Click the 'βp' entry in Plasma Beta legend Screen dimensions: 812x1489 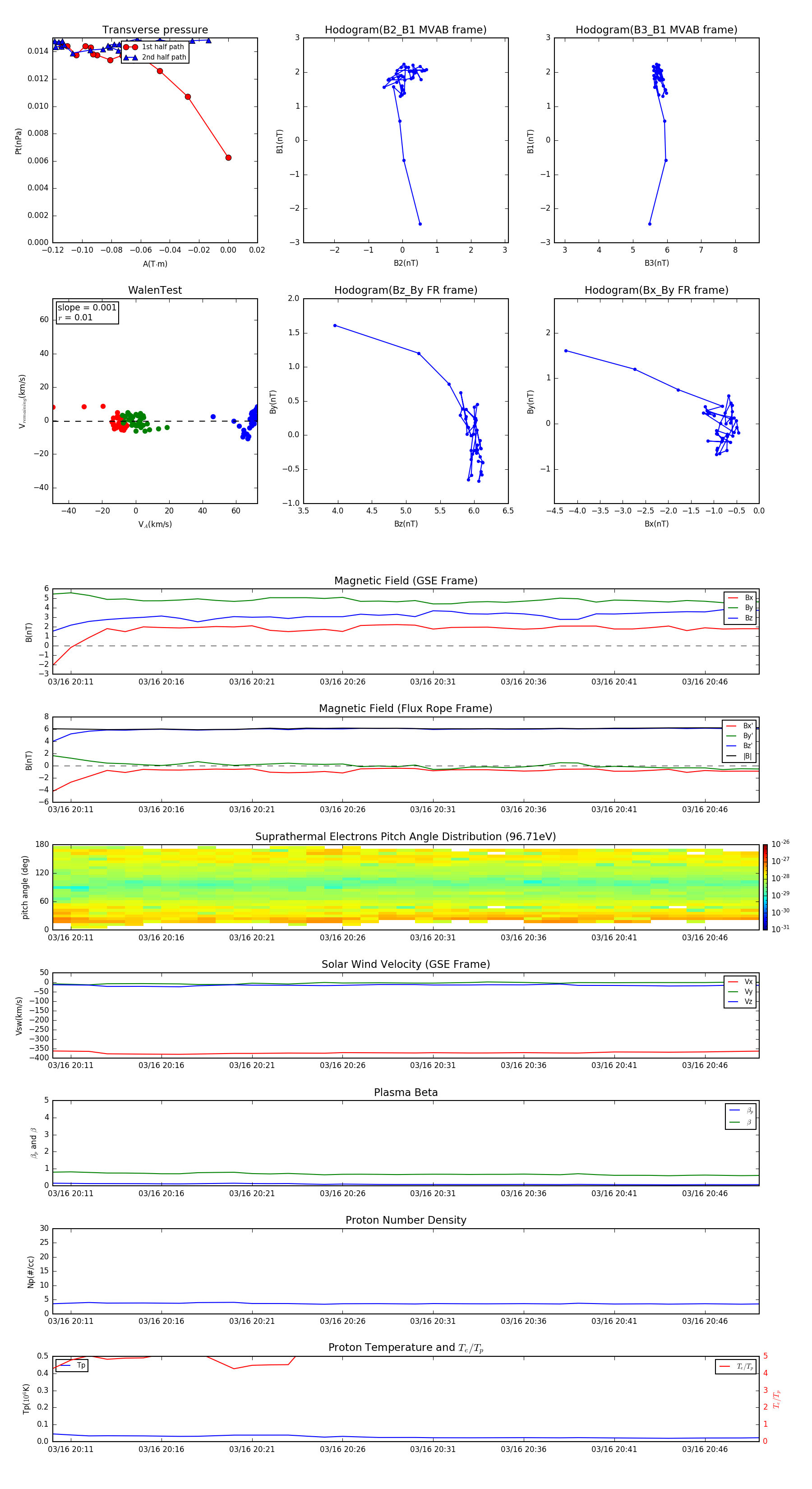(x=742, y=1110)
